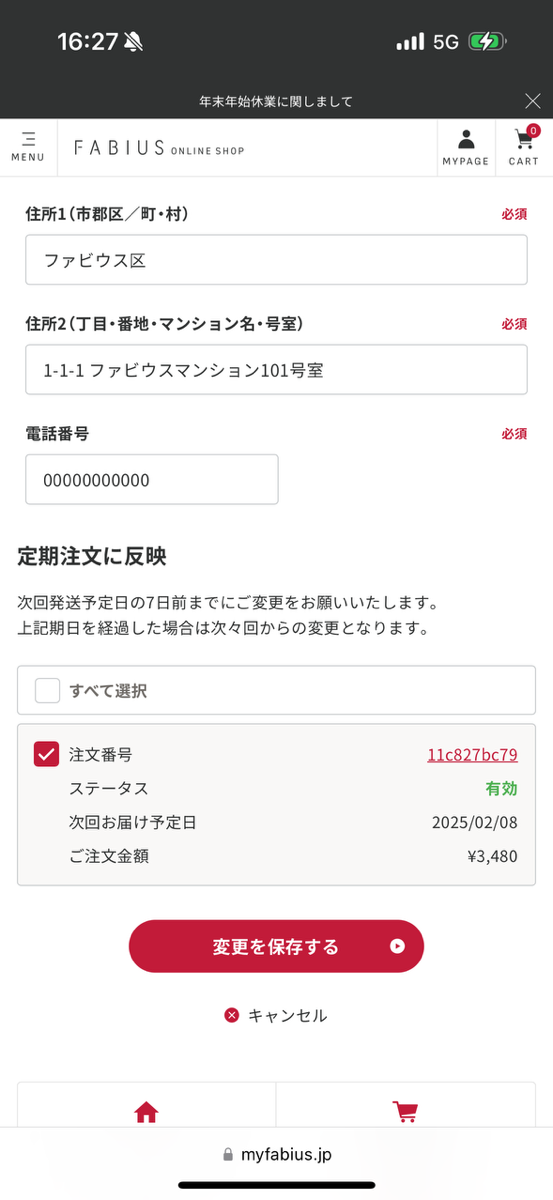Open the hamburger MENU icon
The width and height of the screenshot is (553, 1200).
[28, 147]
